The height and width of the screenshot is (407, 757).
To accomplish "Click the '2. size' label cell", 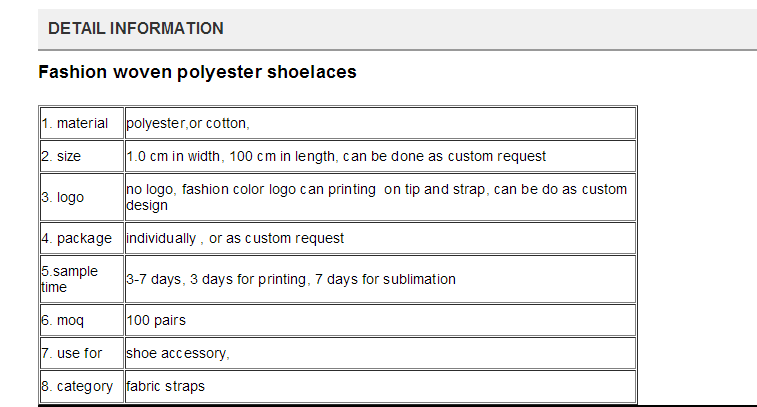I will (x=82, y=156).
